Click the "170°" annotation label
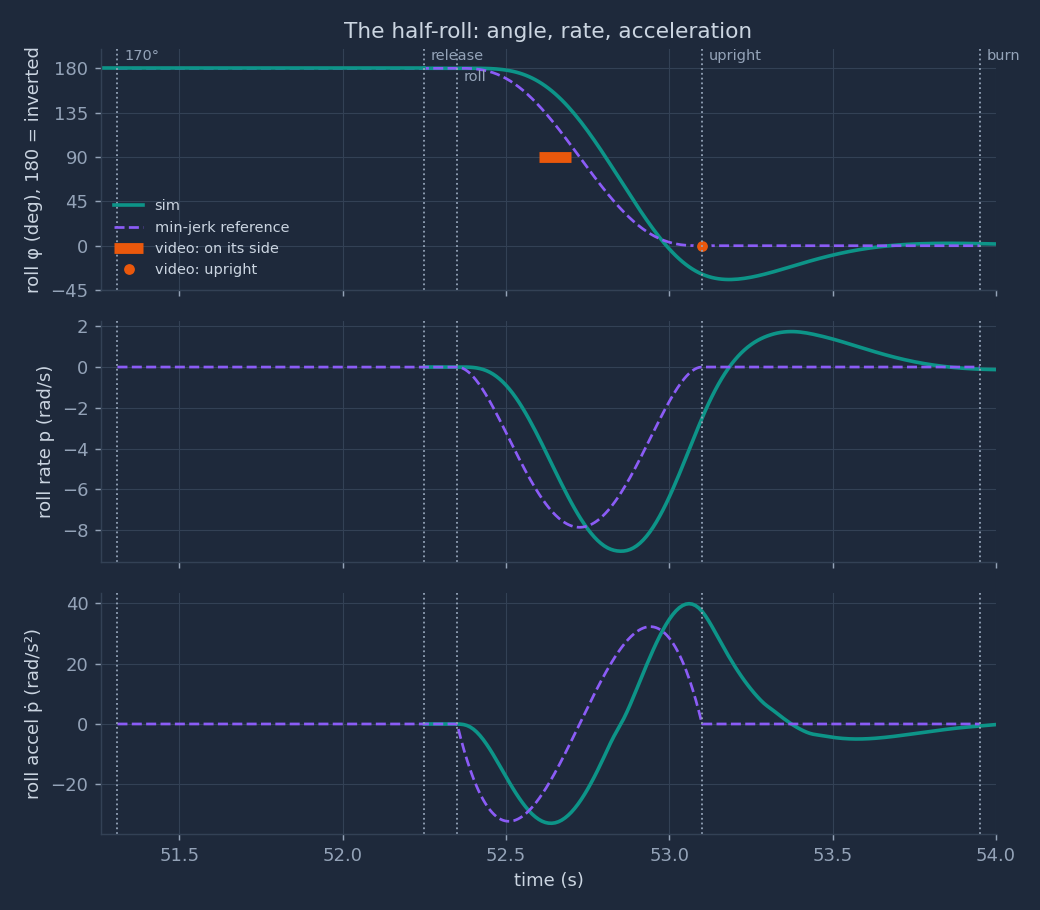The width and height of the screenshot is (1040, 910). (142, 56)
